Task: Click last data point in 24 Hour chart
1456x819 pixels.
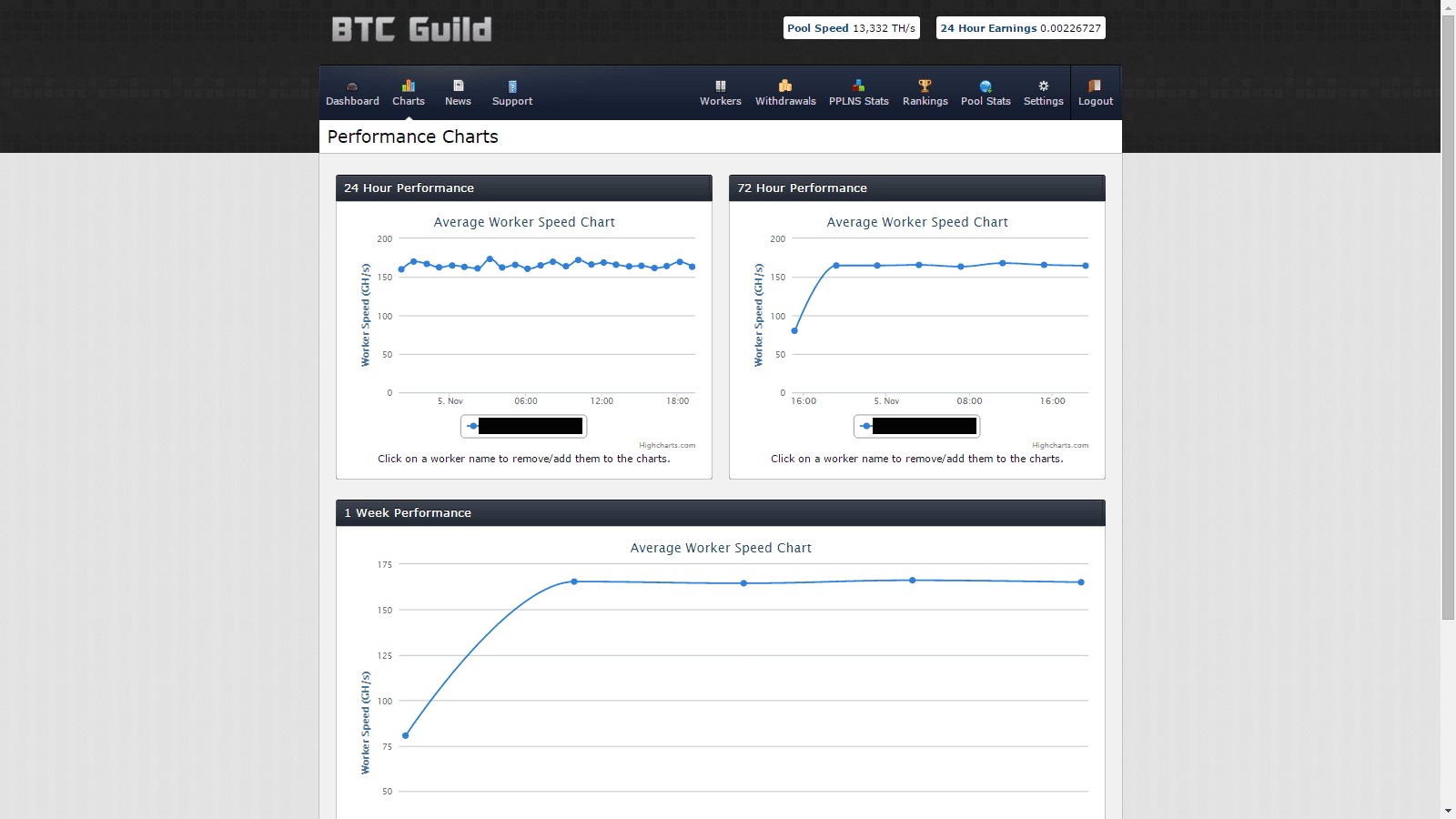Action: [x=693, y=267]
